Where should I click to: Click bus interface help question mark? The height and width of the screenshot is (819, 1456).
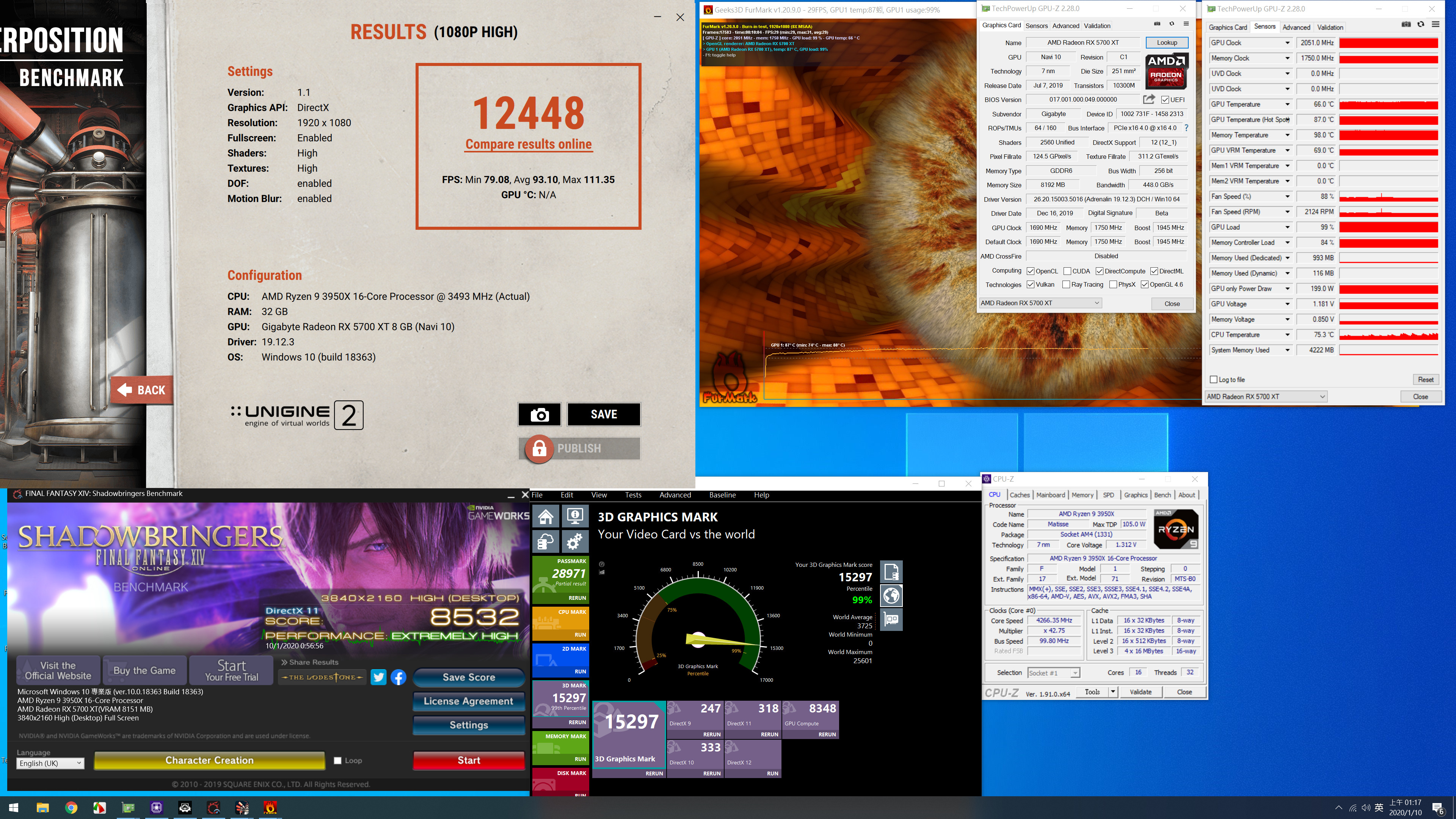pyautogui.click(x=1186, y=128)
